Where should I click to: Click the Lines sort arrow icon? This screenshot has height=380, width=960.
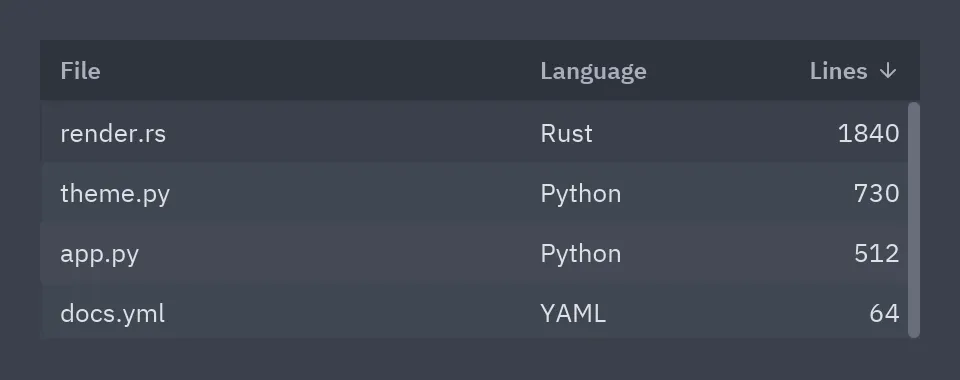pyautogui.click(x=888, y=71)
